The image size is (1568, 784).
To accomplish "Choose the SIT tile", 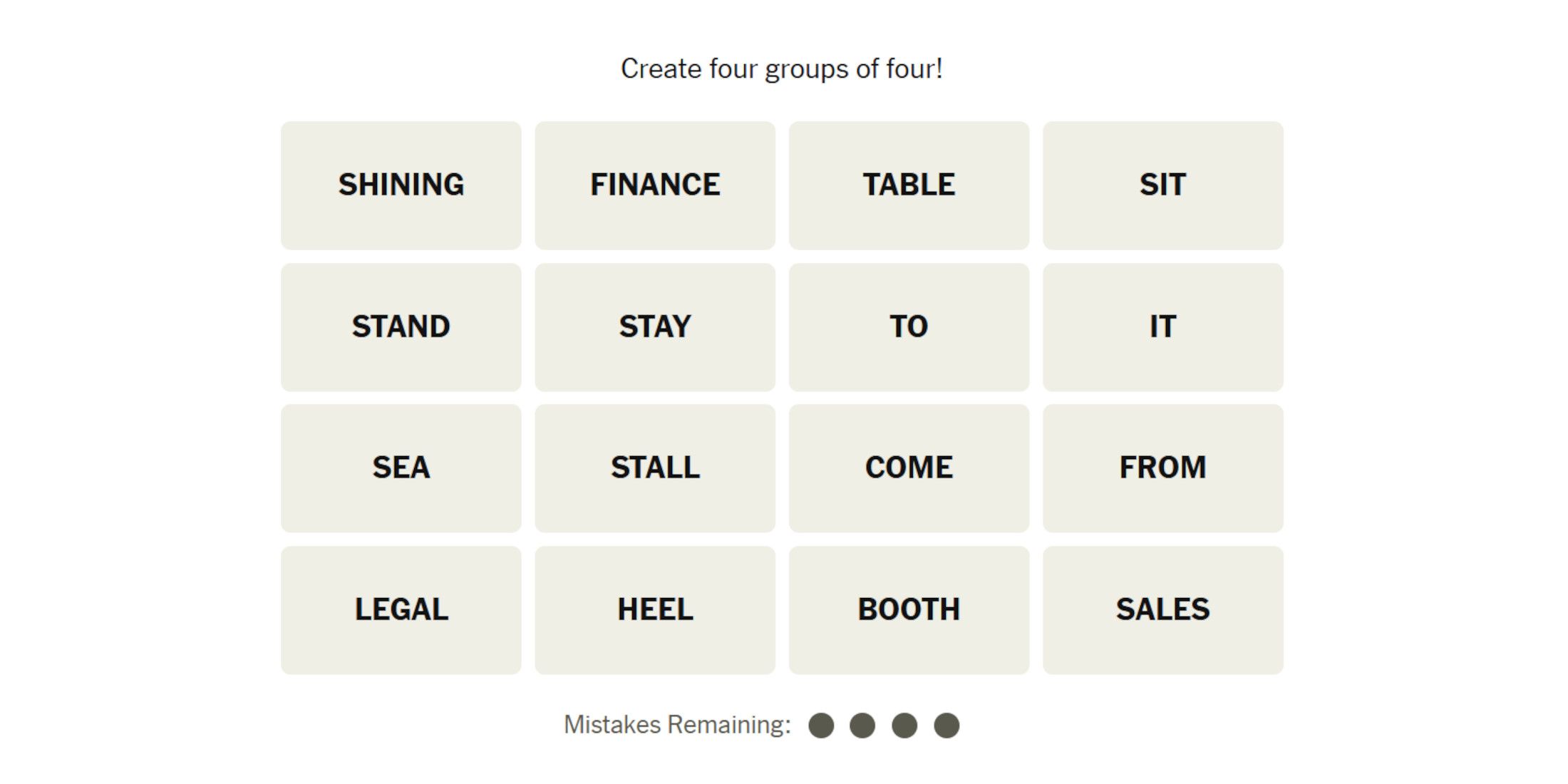I will 1162,185.
